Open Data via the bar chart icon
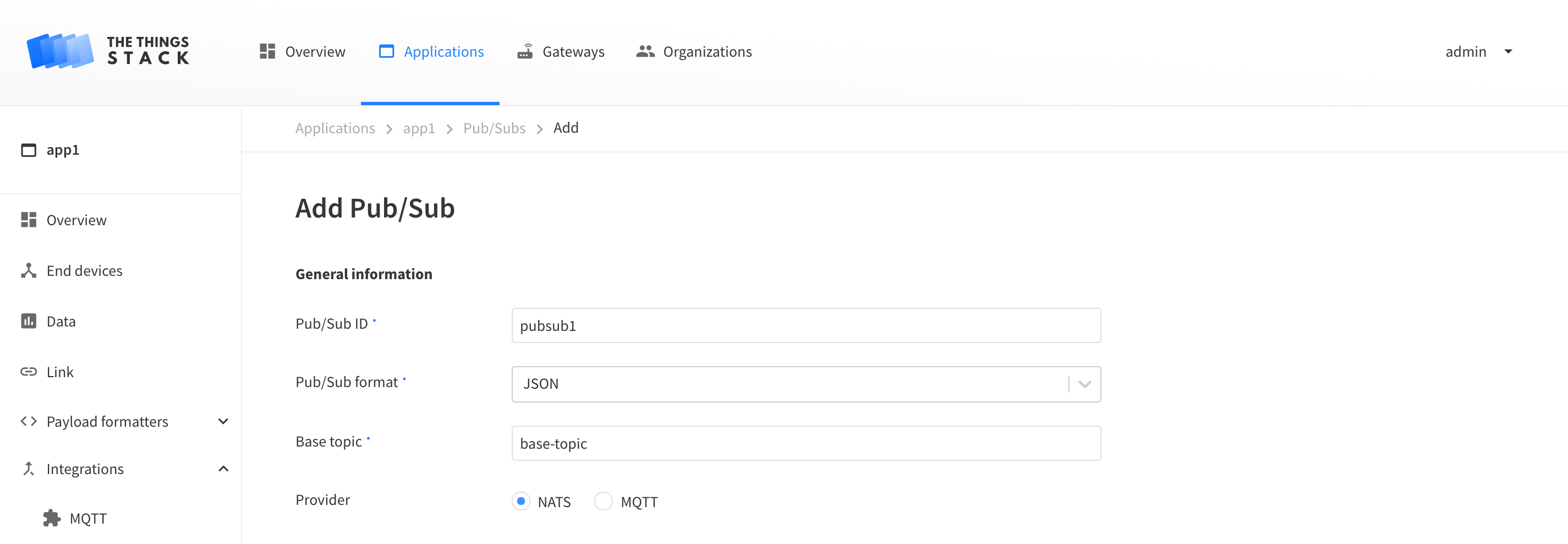This screenshot has width=1568, height=544. tap(29, 321)
